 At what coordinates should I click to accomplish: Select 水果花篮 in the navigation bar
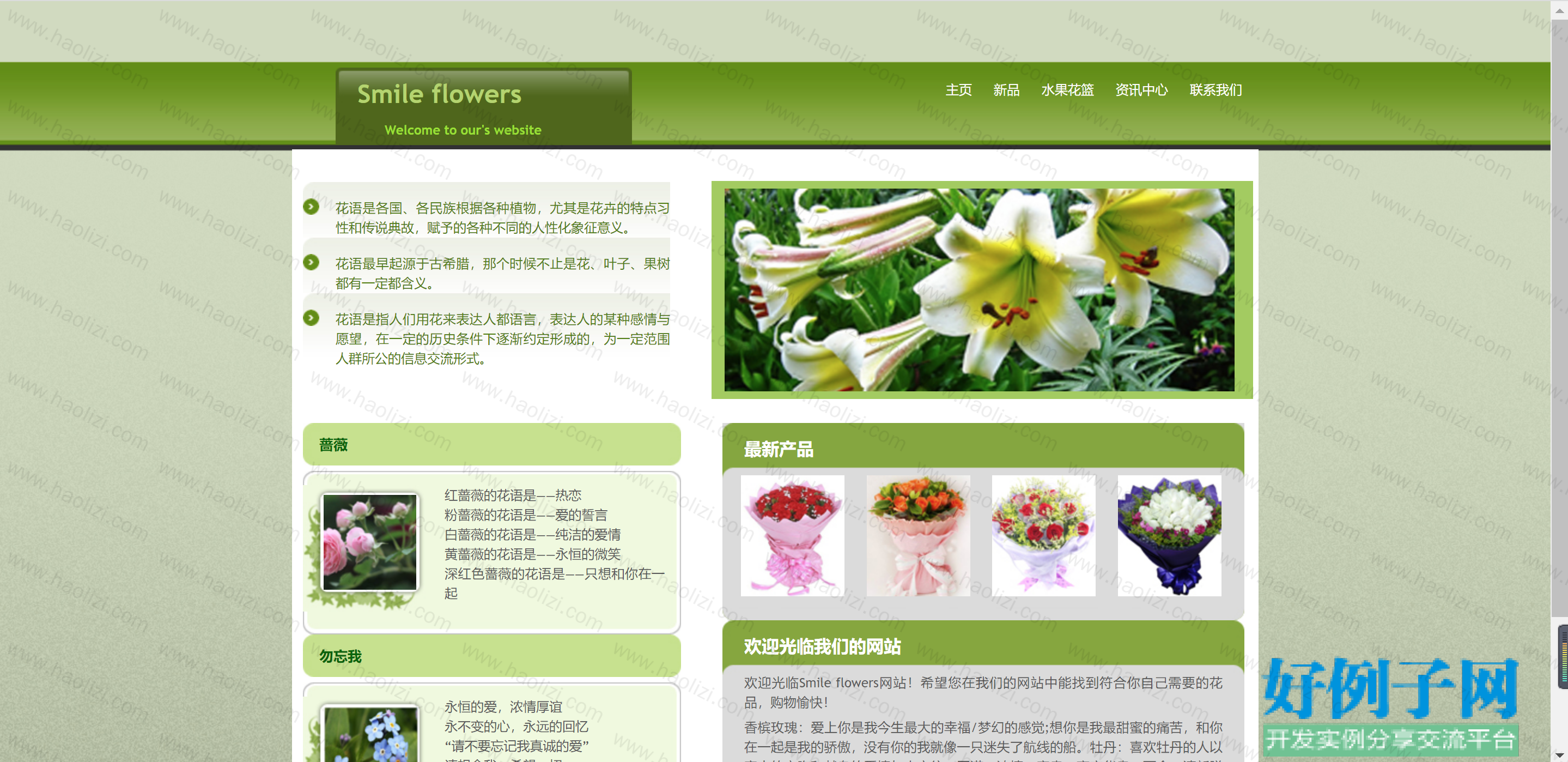(1067, 90)
